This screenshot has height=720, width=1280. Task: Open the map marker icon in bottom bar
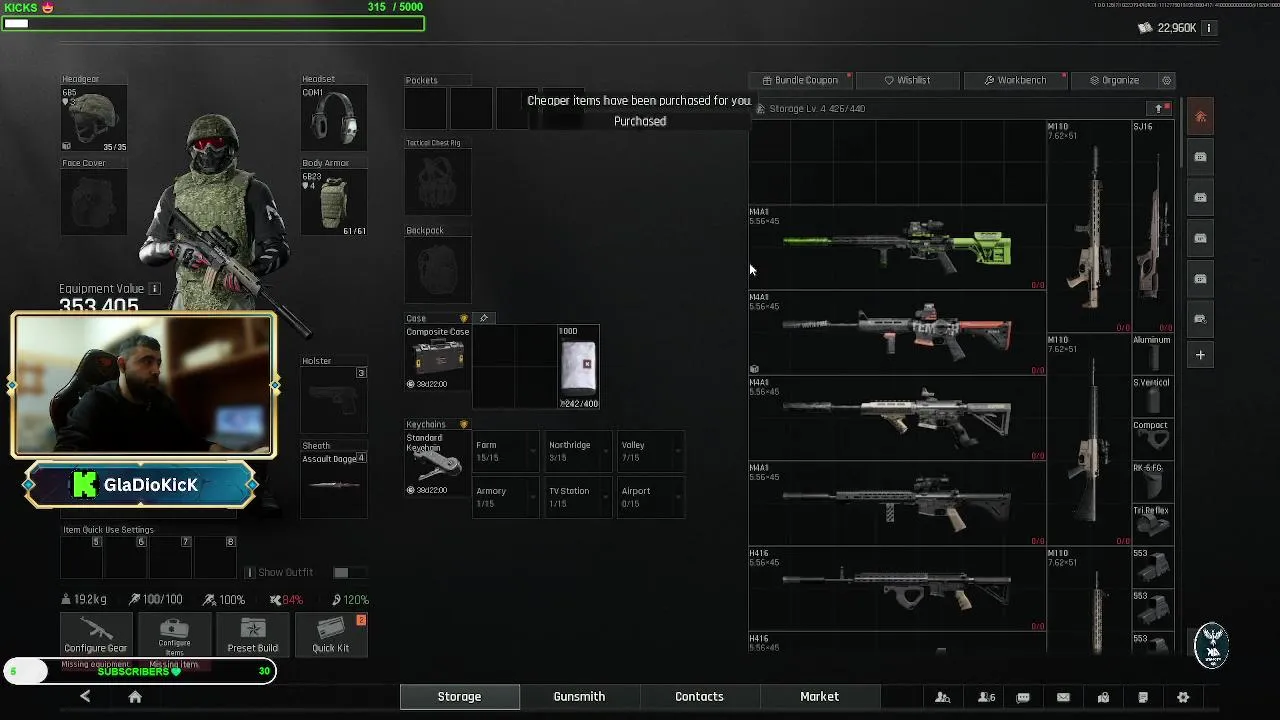coord(1103,697)
